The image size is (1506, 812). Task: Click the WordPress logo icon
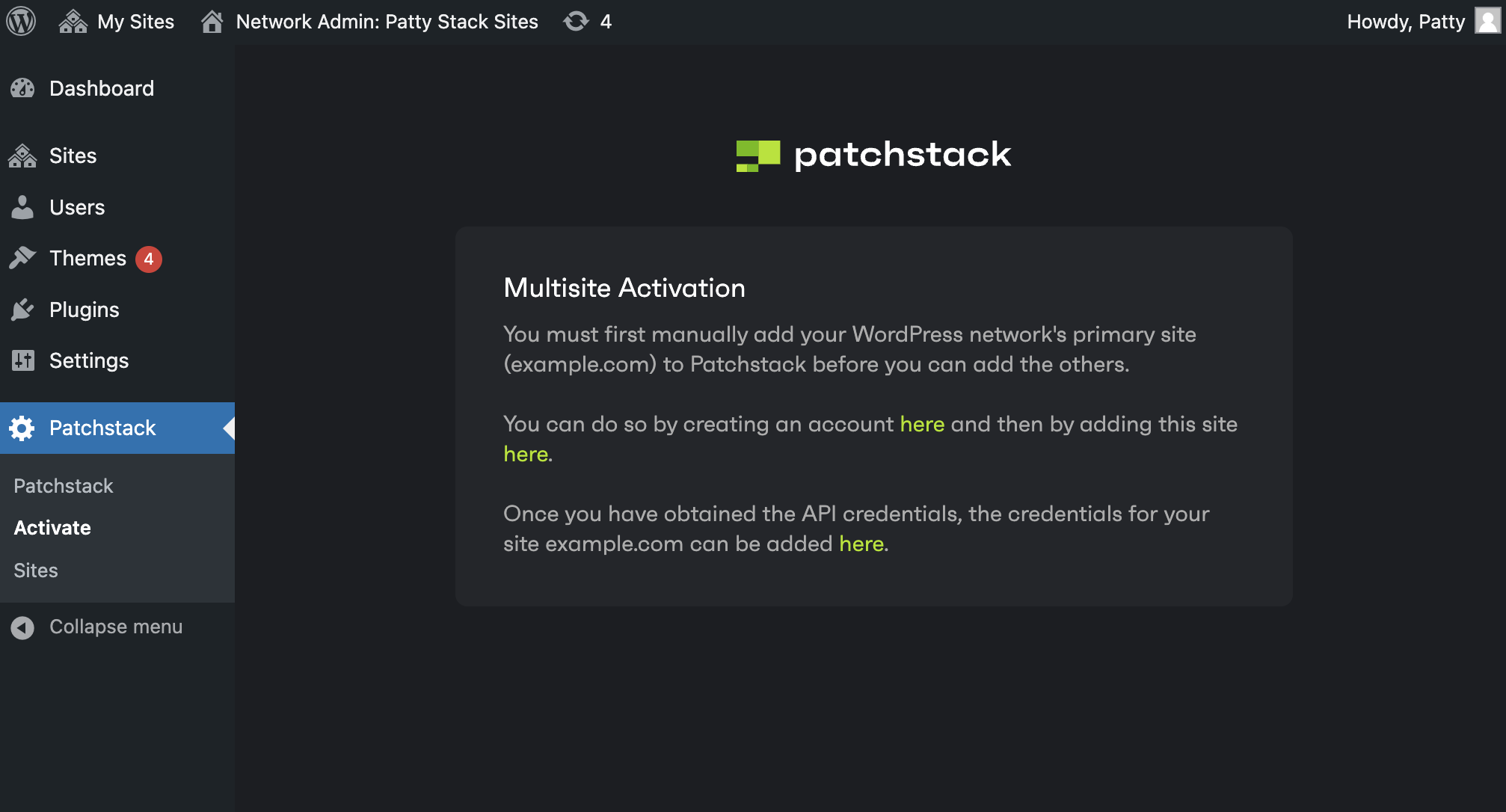click(x=21, y=21)
